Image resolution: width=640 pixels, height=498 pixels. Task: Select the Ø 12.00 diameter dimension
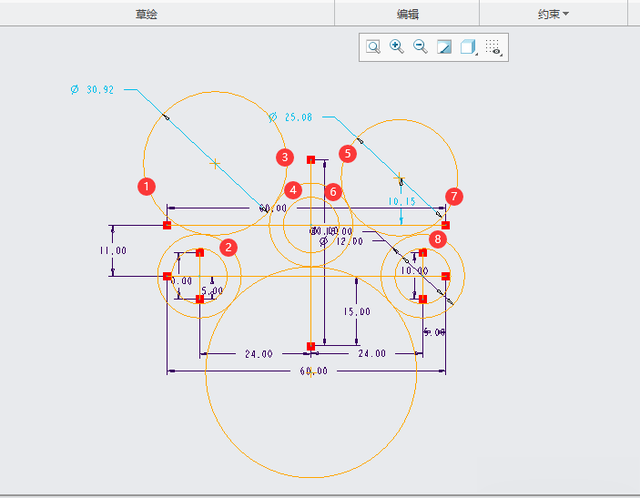341,241
